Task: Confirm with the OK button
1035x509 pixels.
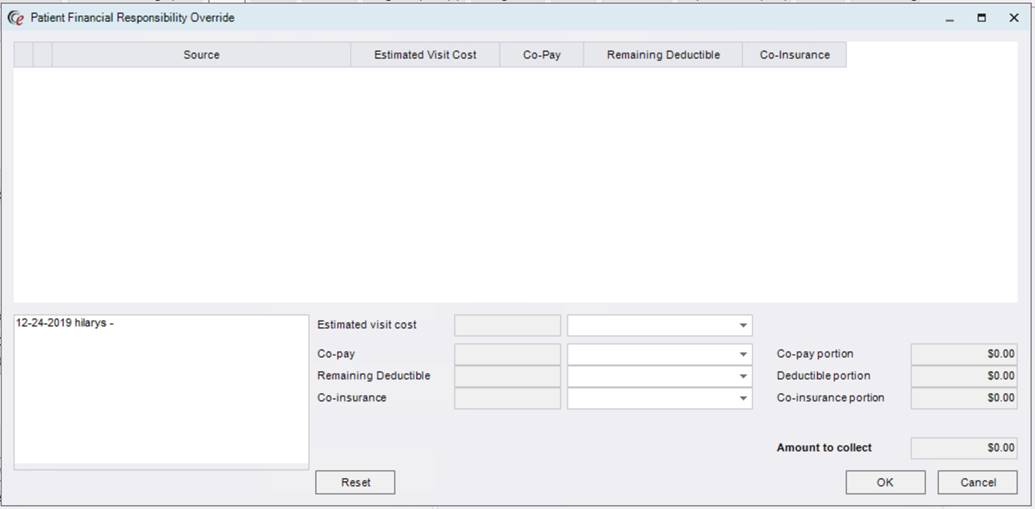Action: (885, 482)
